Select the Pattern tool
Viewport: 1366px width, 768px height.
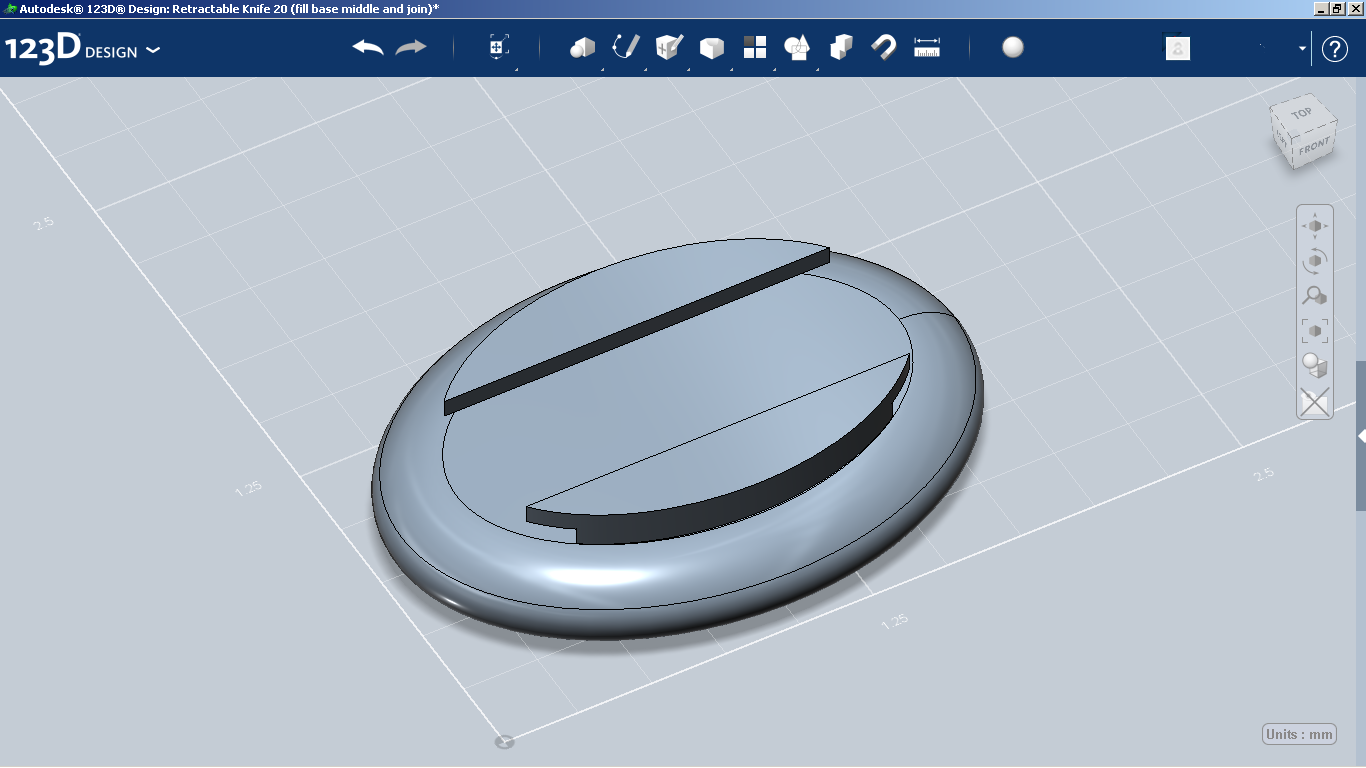tap(755, 48)
